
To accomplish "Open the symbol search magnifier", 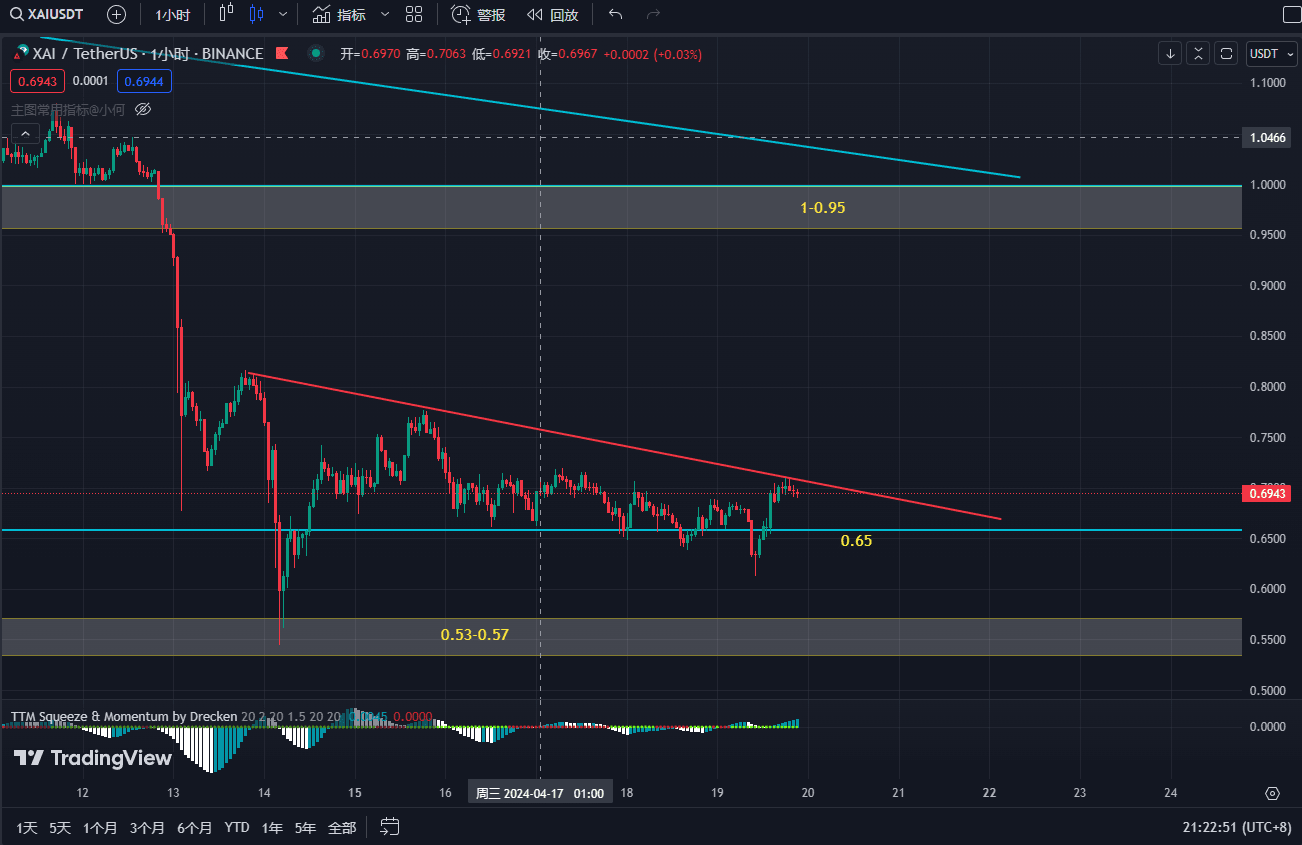I will point(14,14).
